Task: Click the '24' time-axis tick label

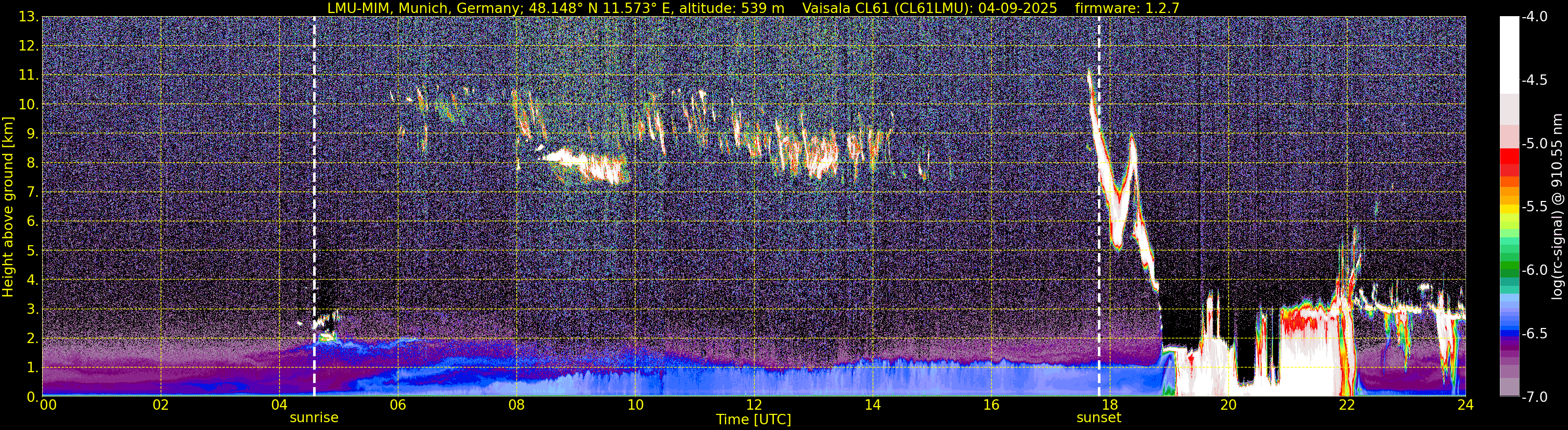Action: tap(1466, 406)
